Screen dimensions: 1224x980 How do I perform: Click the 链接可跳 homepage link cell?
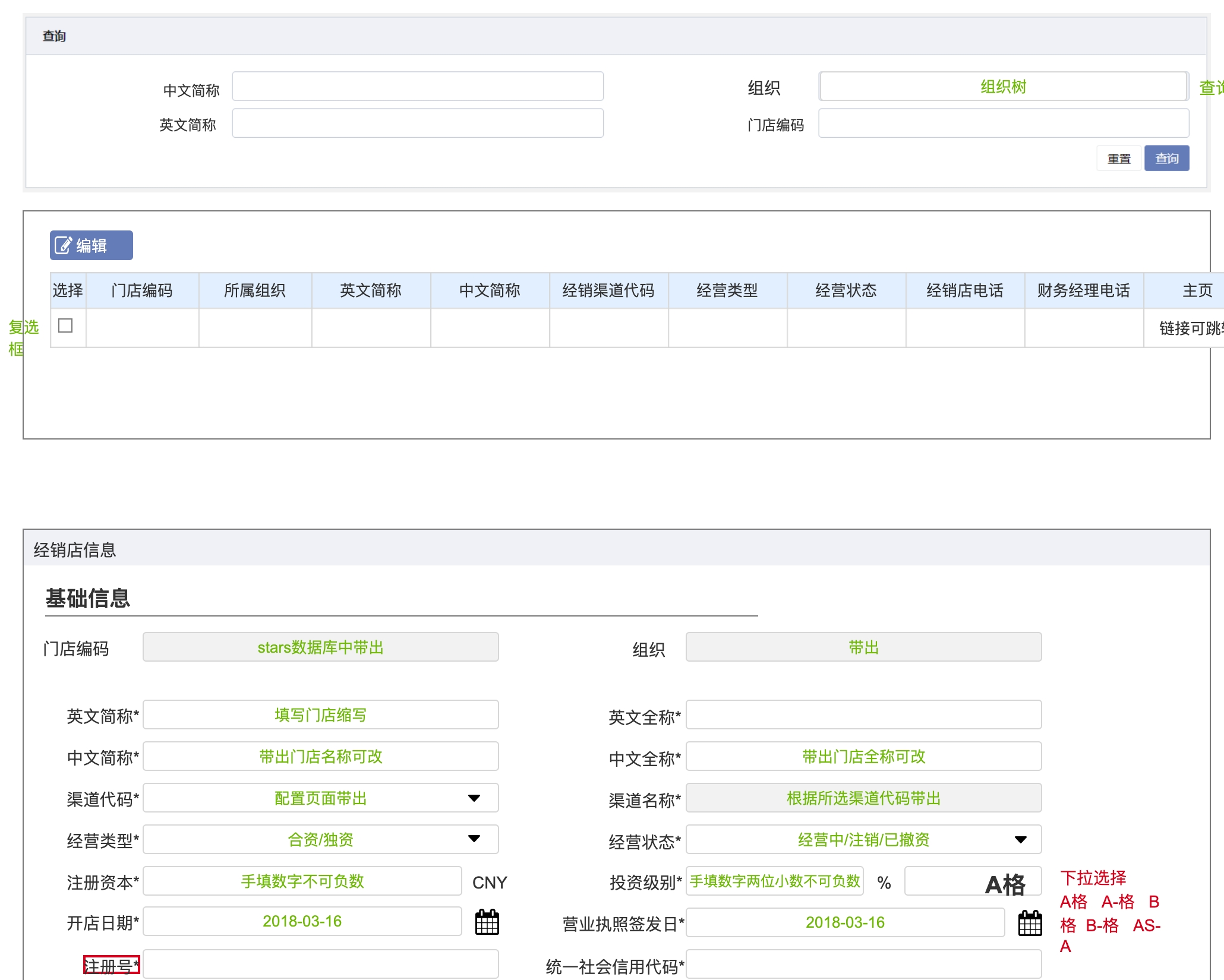pyautogui.click(x=1184, y=328)
